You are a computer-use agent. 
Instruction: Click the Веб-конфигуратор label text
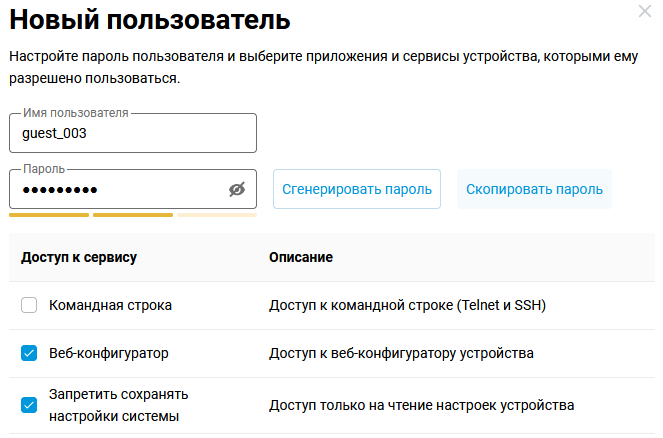point(109,353)
